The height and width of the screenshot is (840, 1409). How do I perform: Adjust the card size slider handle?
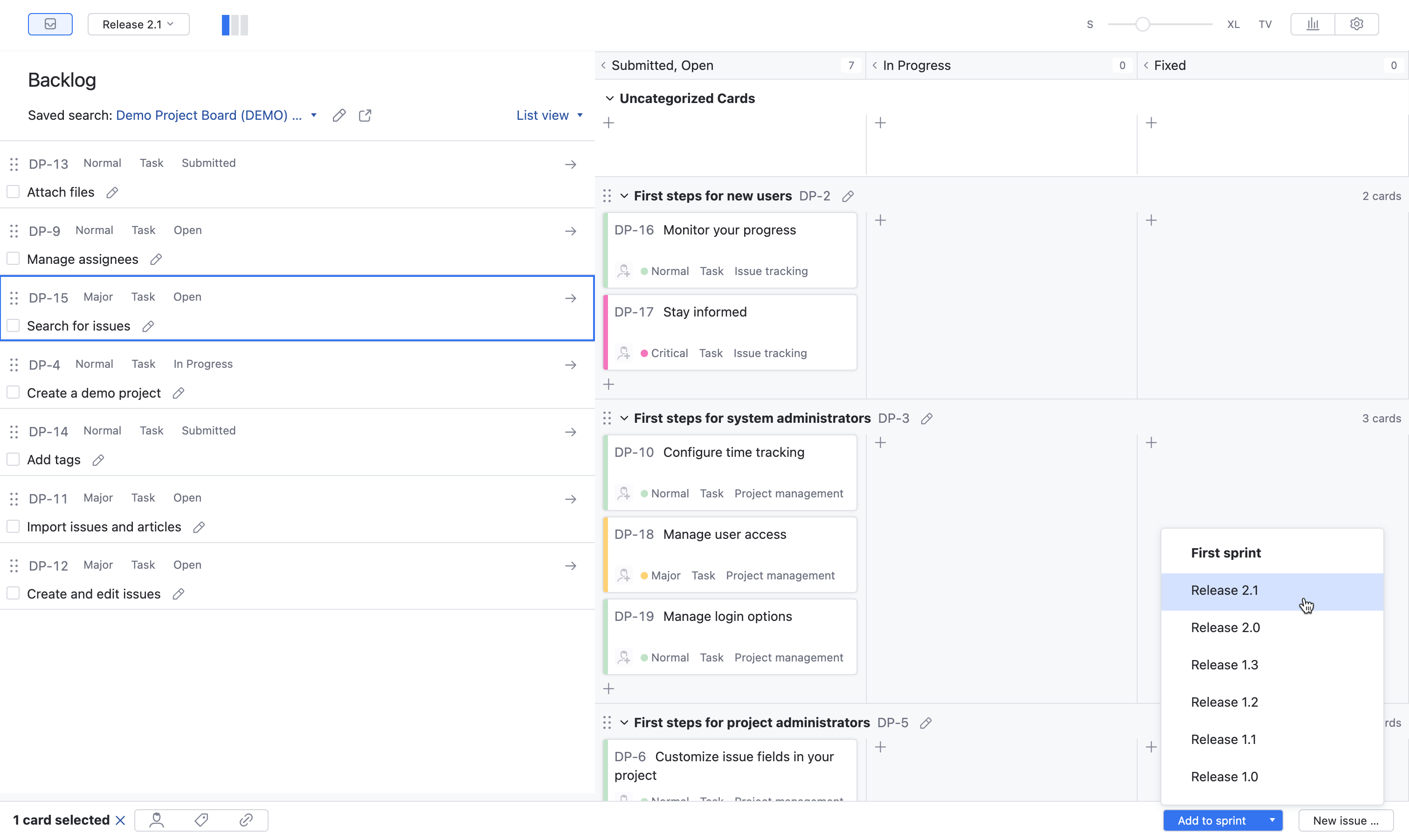click(x=1144, y=24)
